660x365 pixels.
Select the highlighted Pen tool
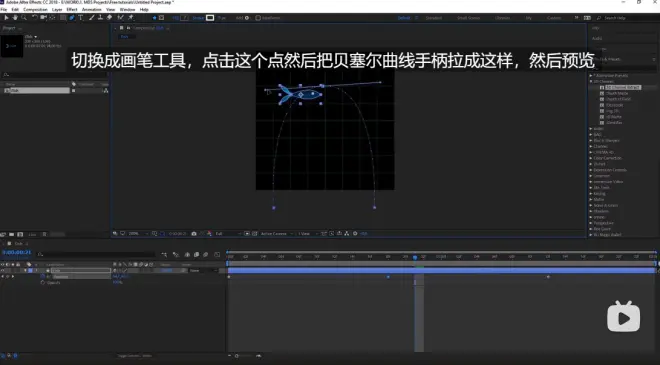tap(72, 18)
